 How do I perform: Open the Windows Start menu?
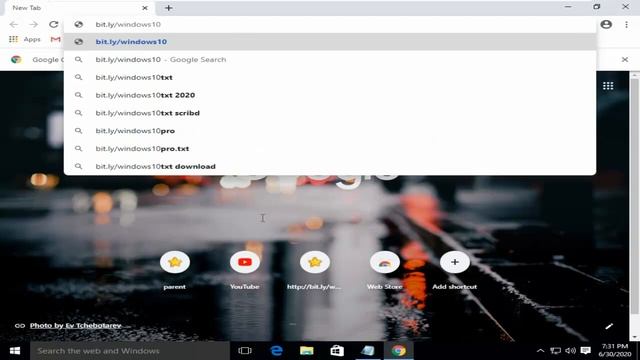coord(15,351)
